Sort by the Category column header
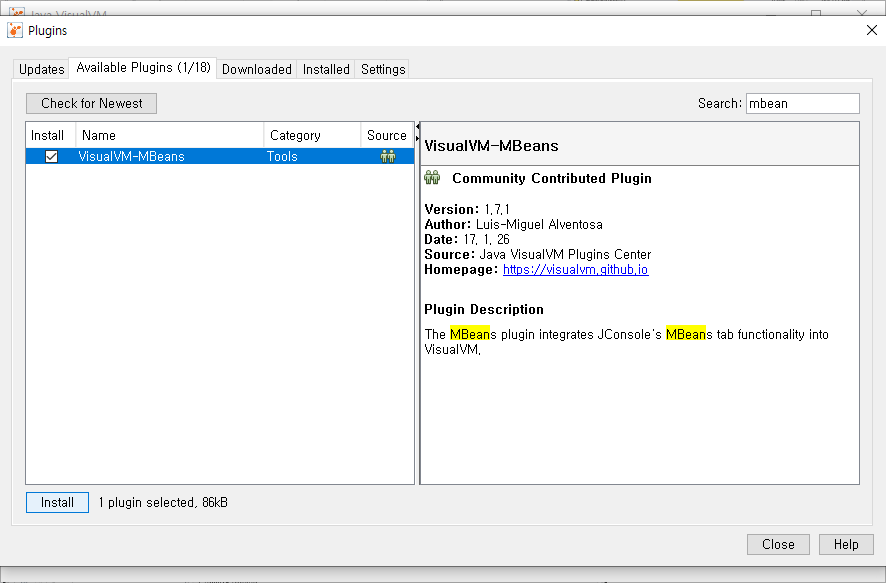The image size is (886, 583). (312, 135)
